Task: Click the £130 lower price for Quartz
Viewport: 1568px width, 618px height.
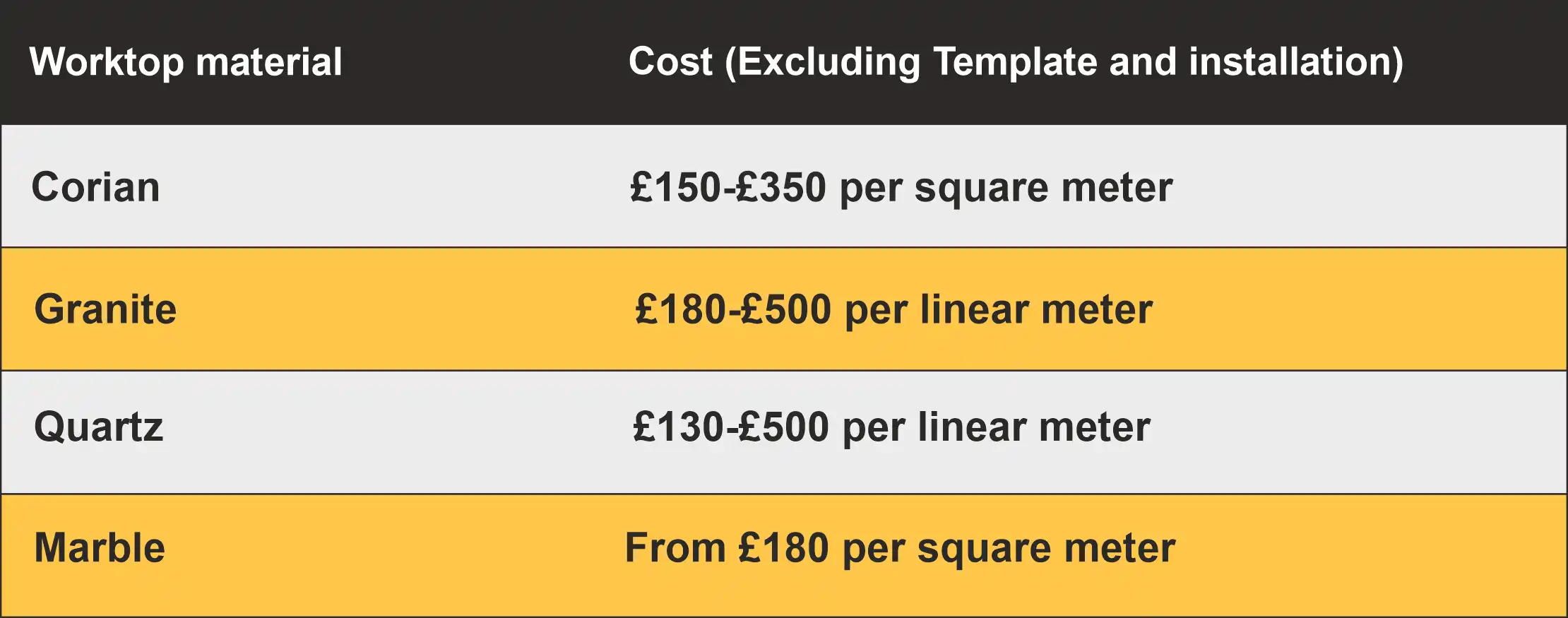Action: (678, 427)
